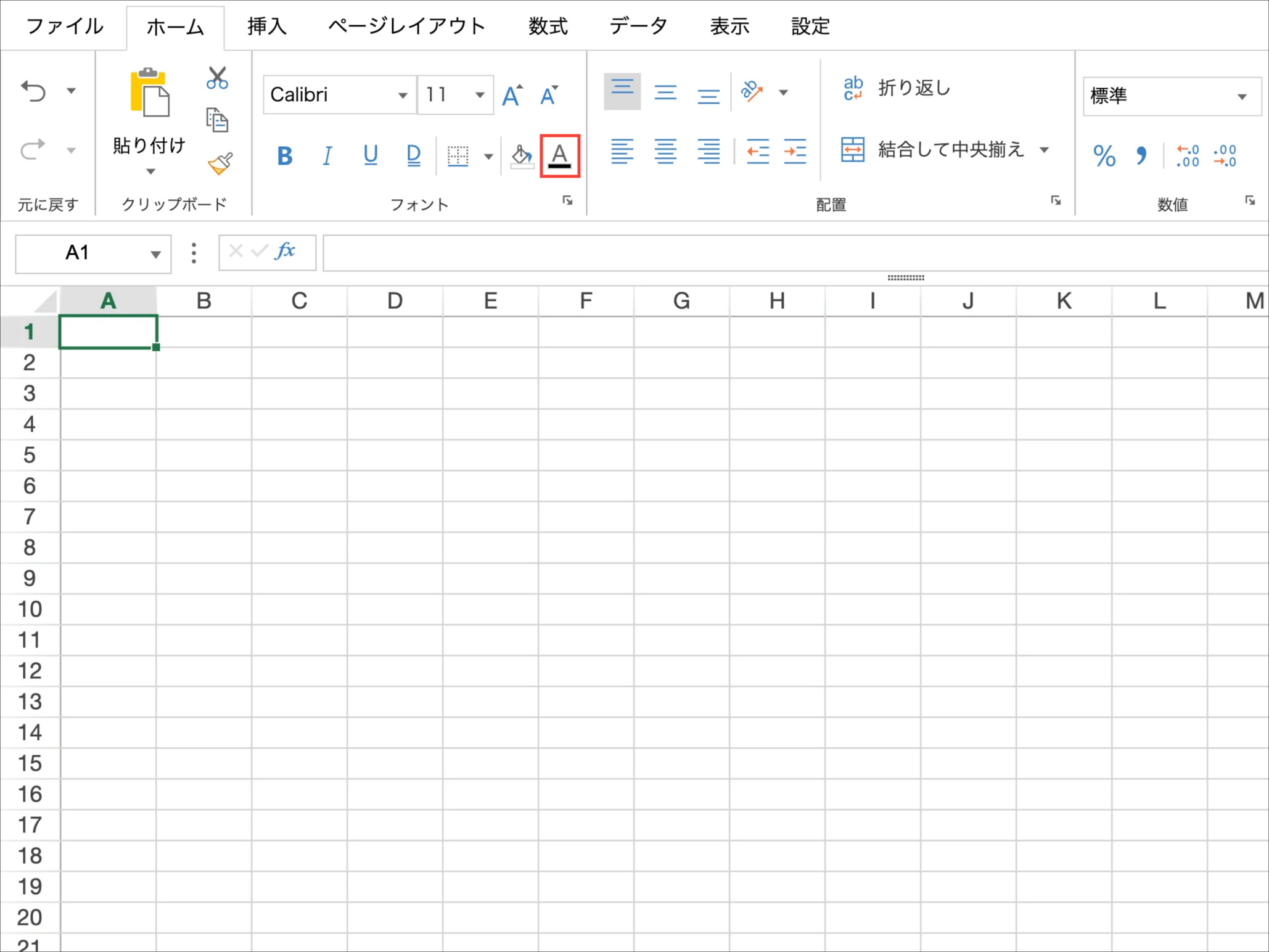The image size is (1269, 952).
Task: Click the increase font size icon
Action: 512,95
